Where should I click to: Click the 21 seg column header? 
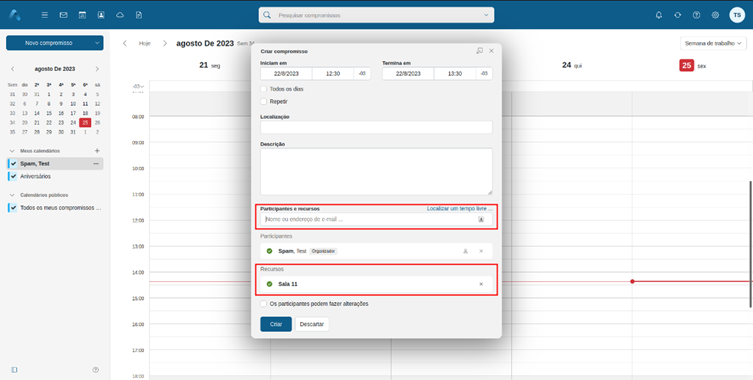[x=209, y=65]
